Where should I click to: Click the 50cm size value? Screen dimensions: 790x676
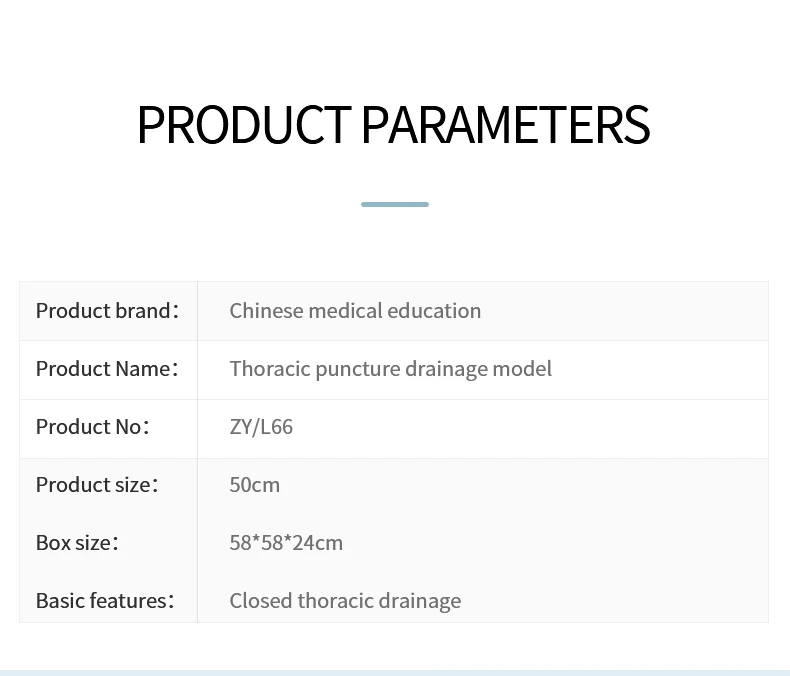(x=255, y=485)
